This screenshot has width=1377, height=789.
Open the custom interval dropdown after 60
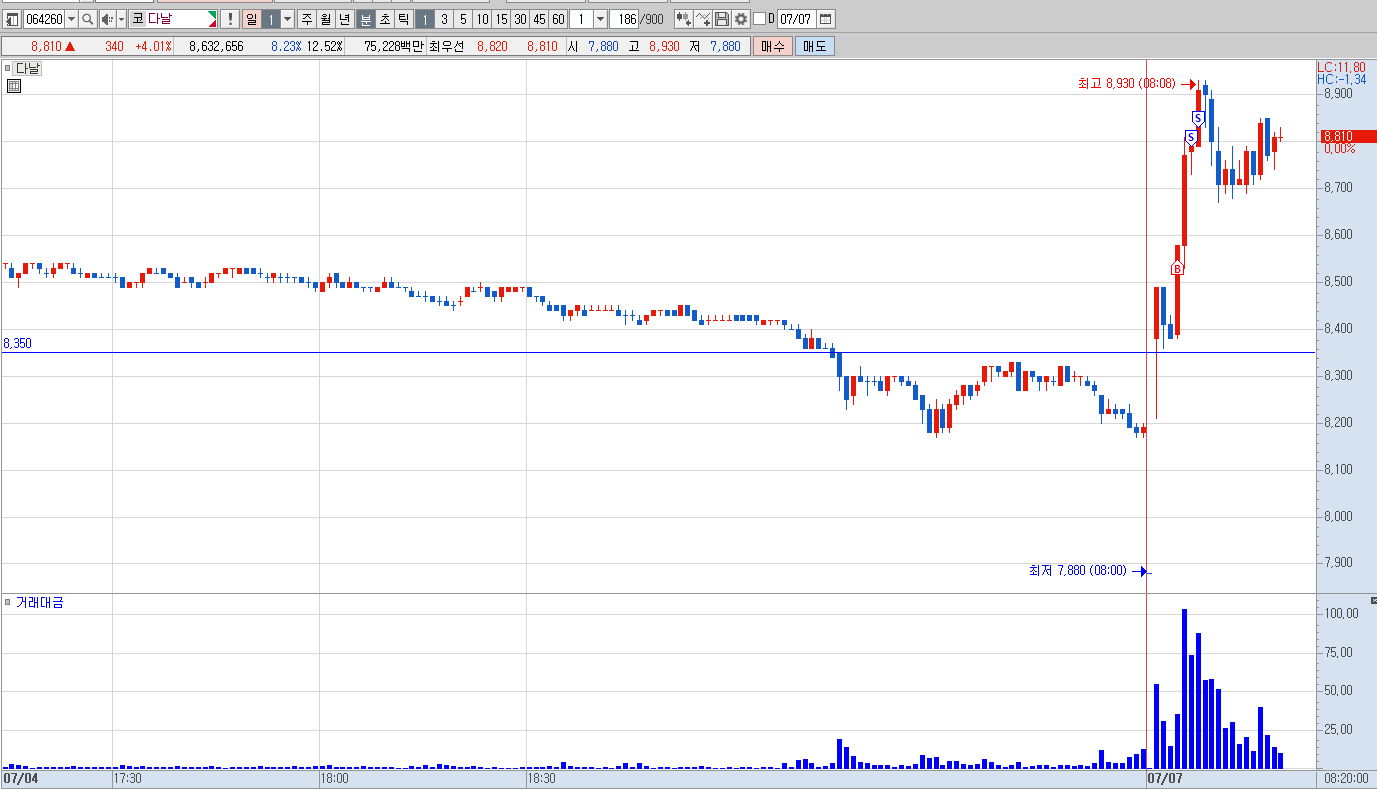[600, 19]
